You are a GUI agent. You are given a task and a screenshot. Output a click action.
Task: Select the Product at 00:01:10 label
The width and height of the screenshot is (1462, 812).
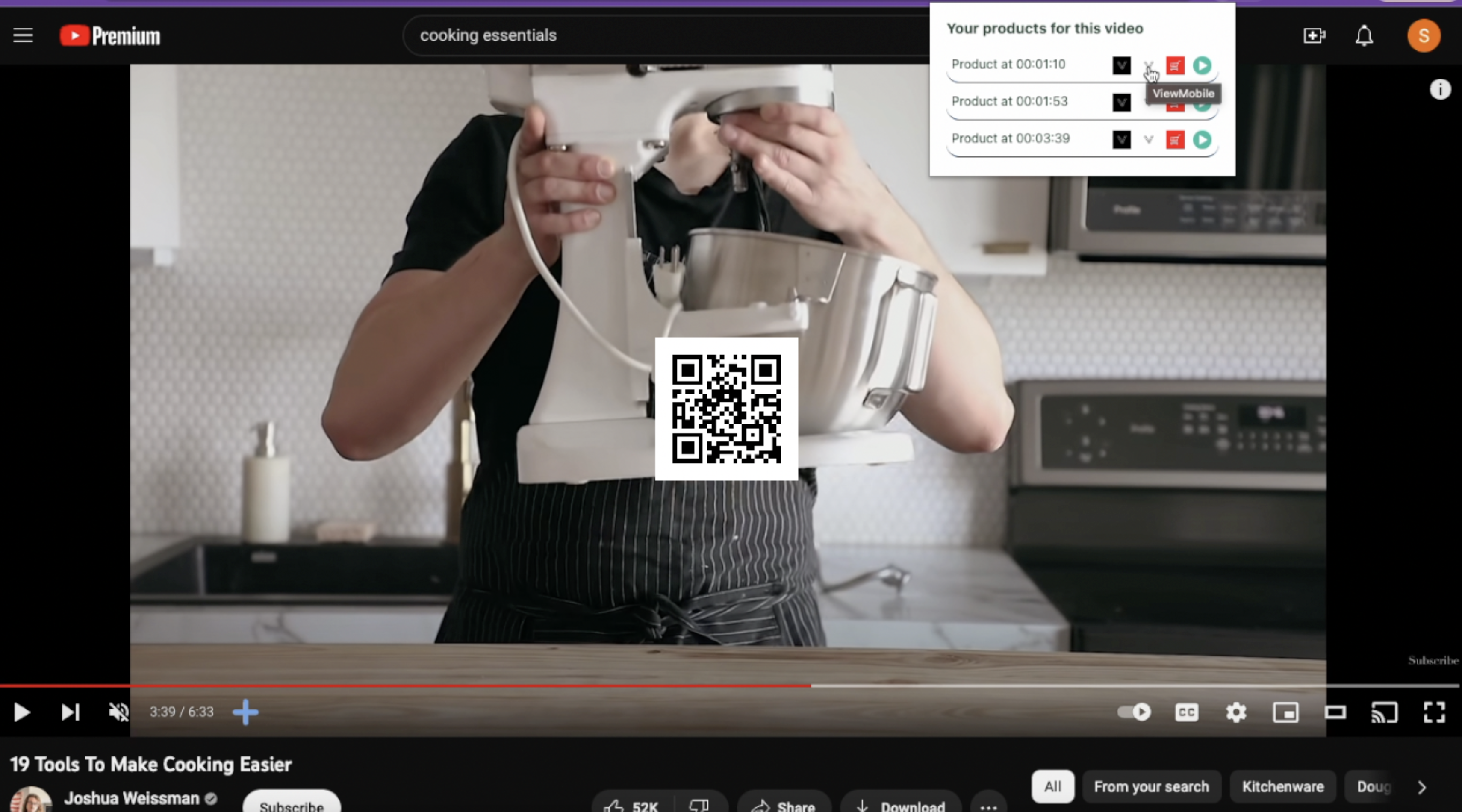(1008, 64)
